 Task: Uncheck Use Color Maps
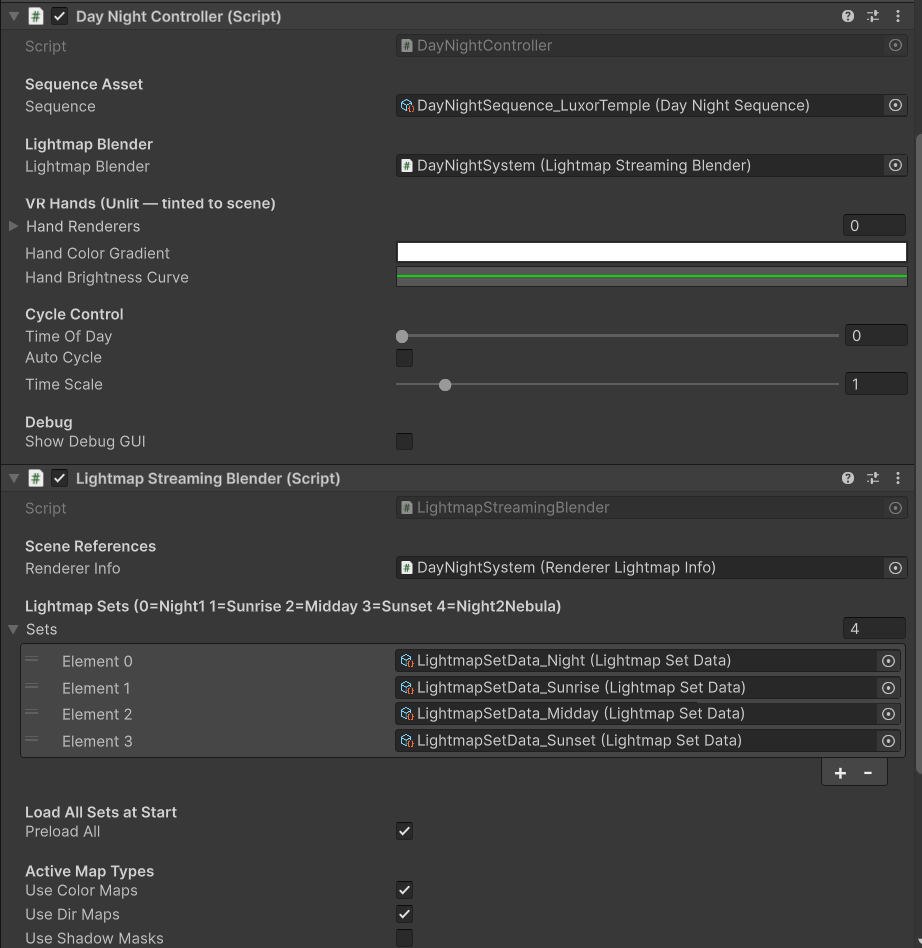[x=404, y=890]
